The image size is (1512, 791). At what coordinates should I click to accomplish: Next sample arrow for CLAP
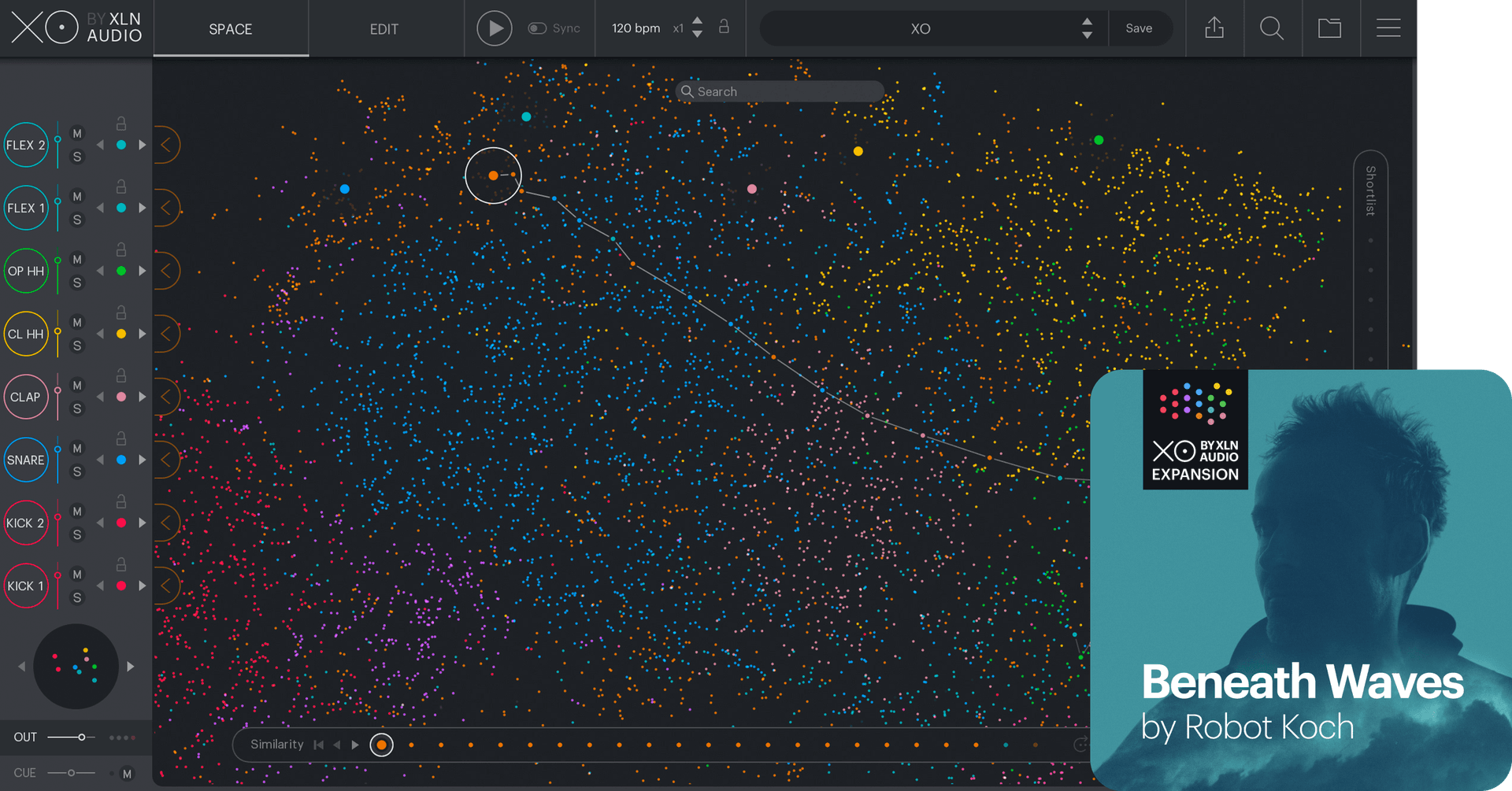click(143, 397)
